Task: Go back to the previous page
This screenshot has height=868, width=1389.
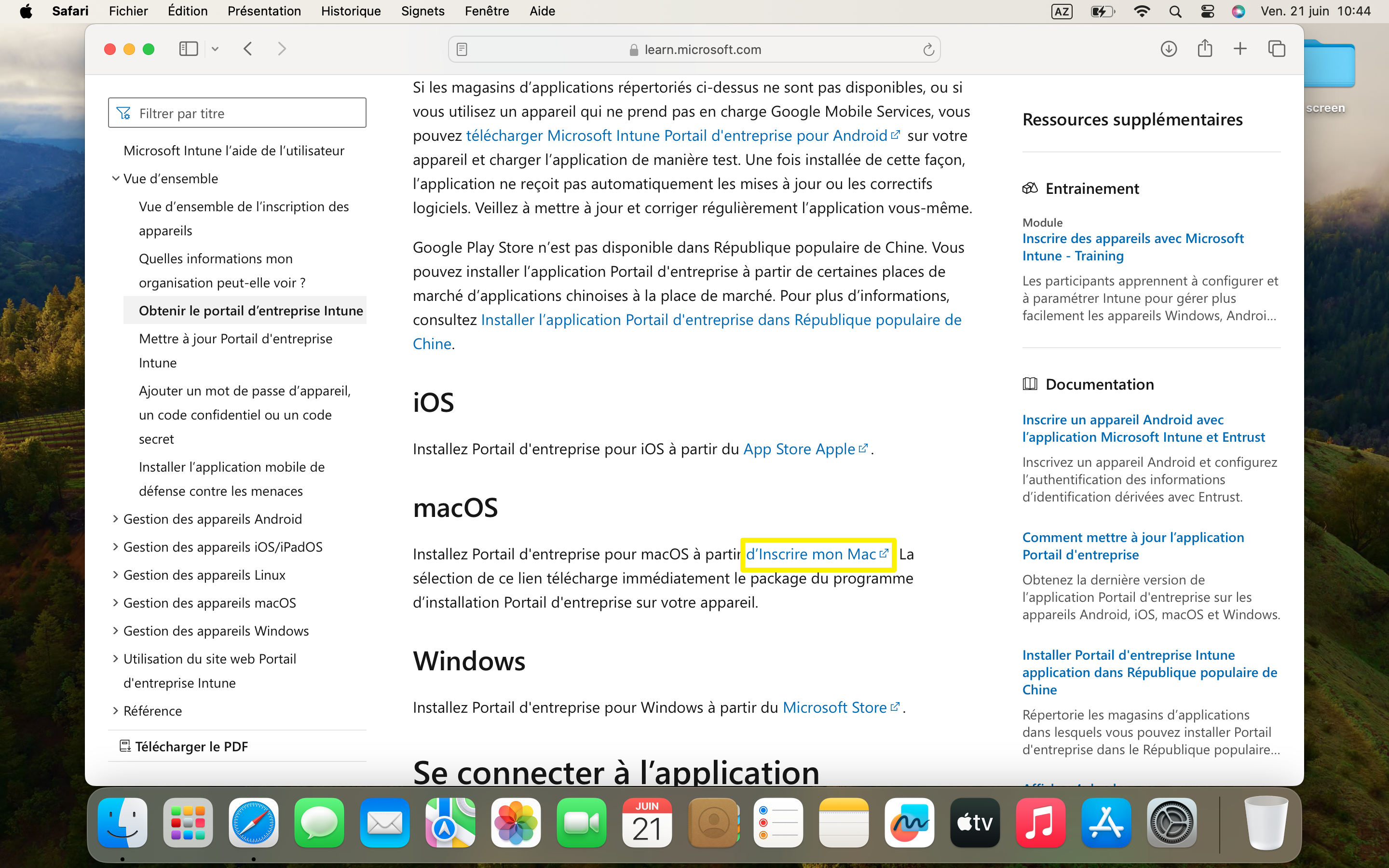Action: click(x=248, y=49)
